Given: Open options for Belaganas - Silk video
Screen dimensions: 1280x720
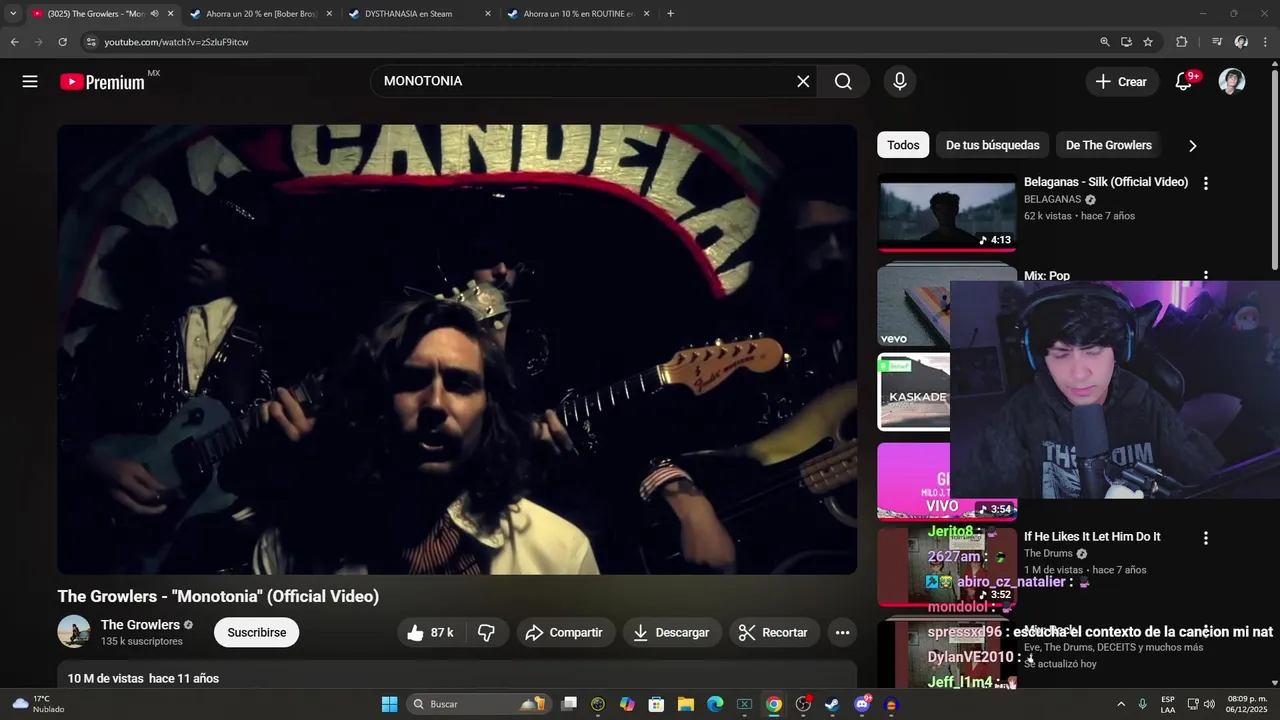Looking at the screenshot, I should (1205, 183).
